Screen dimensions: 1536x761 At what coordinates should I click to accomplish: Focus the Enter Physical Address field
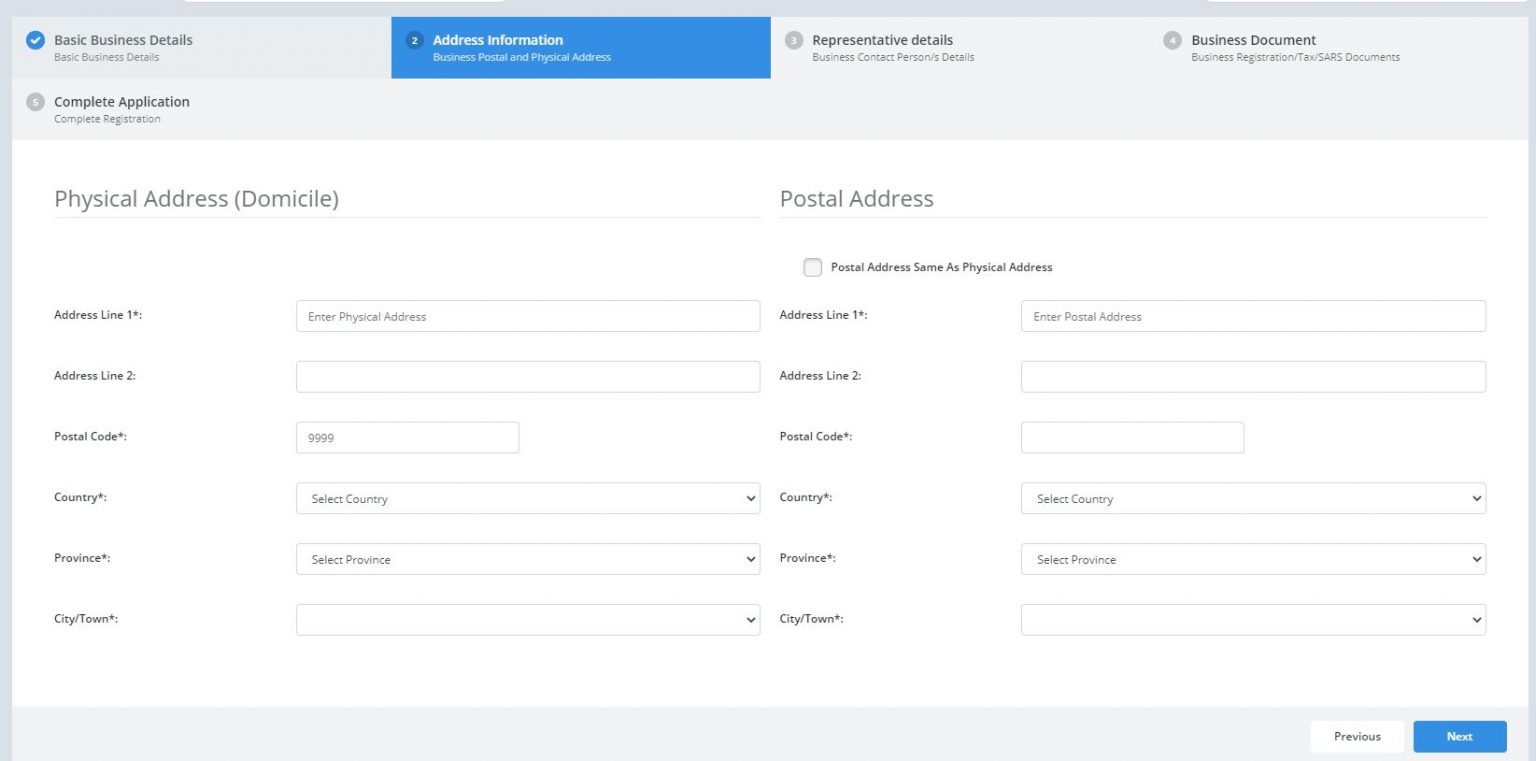(527, 317)
